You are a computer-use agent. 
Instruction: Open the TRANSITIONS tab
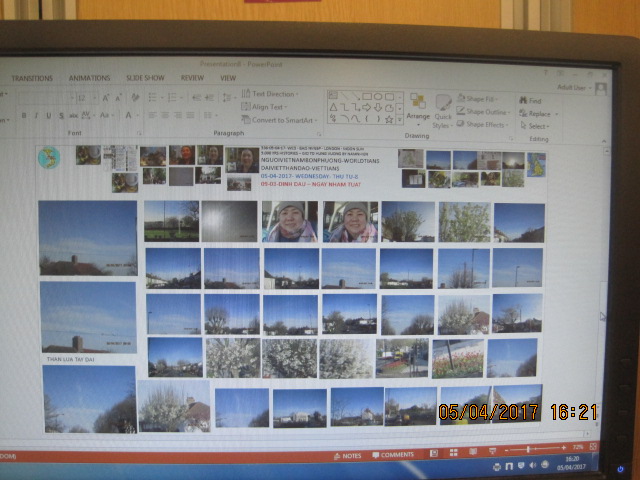(32, 78)
